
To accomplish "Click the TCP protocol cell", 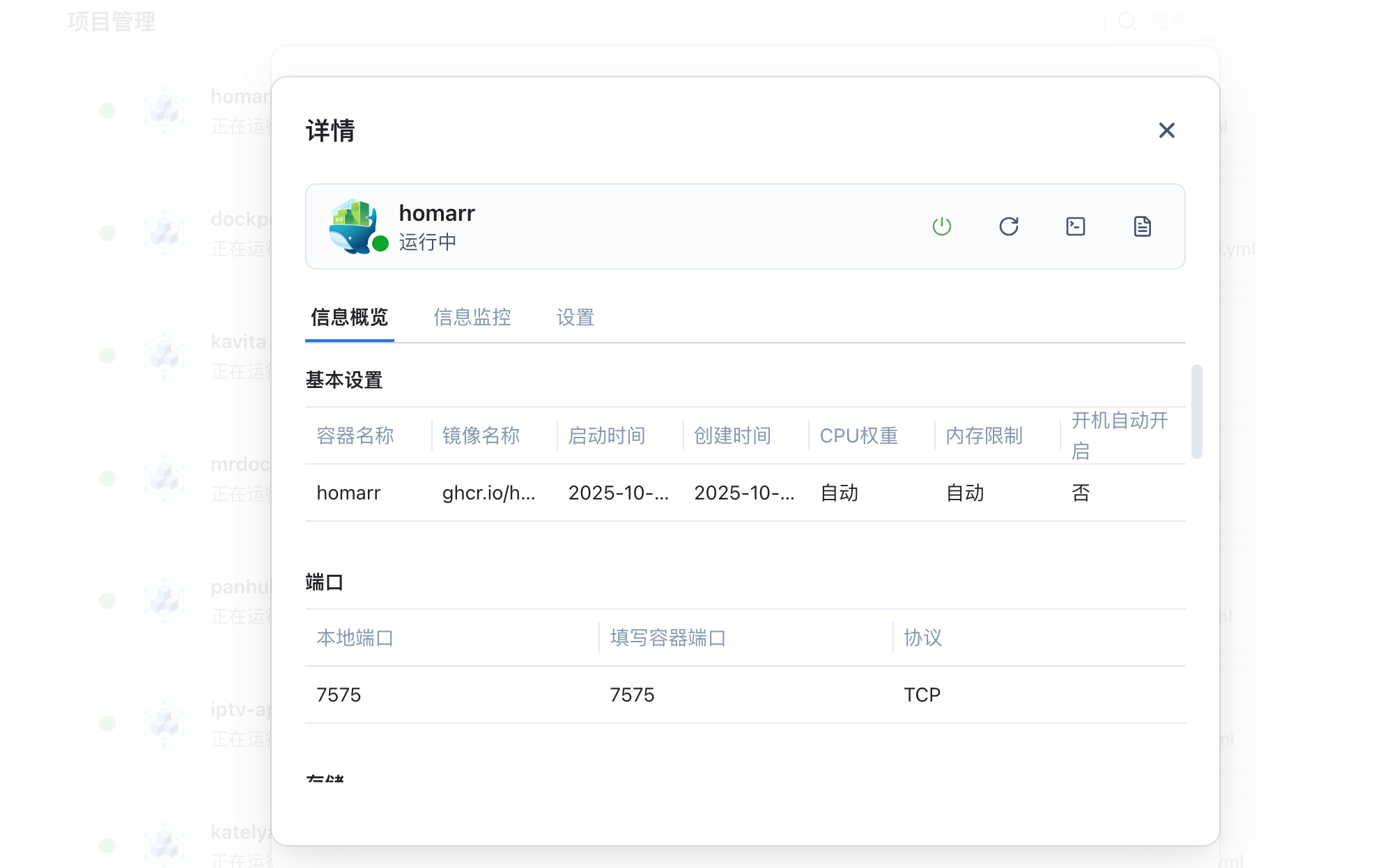I will point(922,695).
